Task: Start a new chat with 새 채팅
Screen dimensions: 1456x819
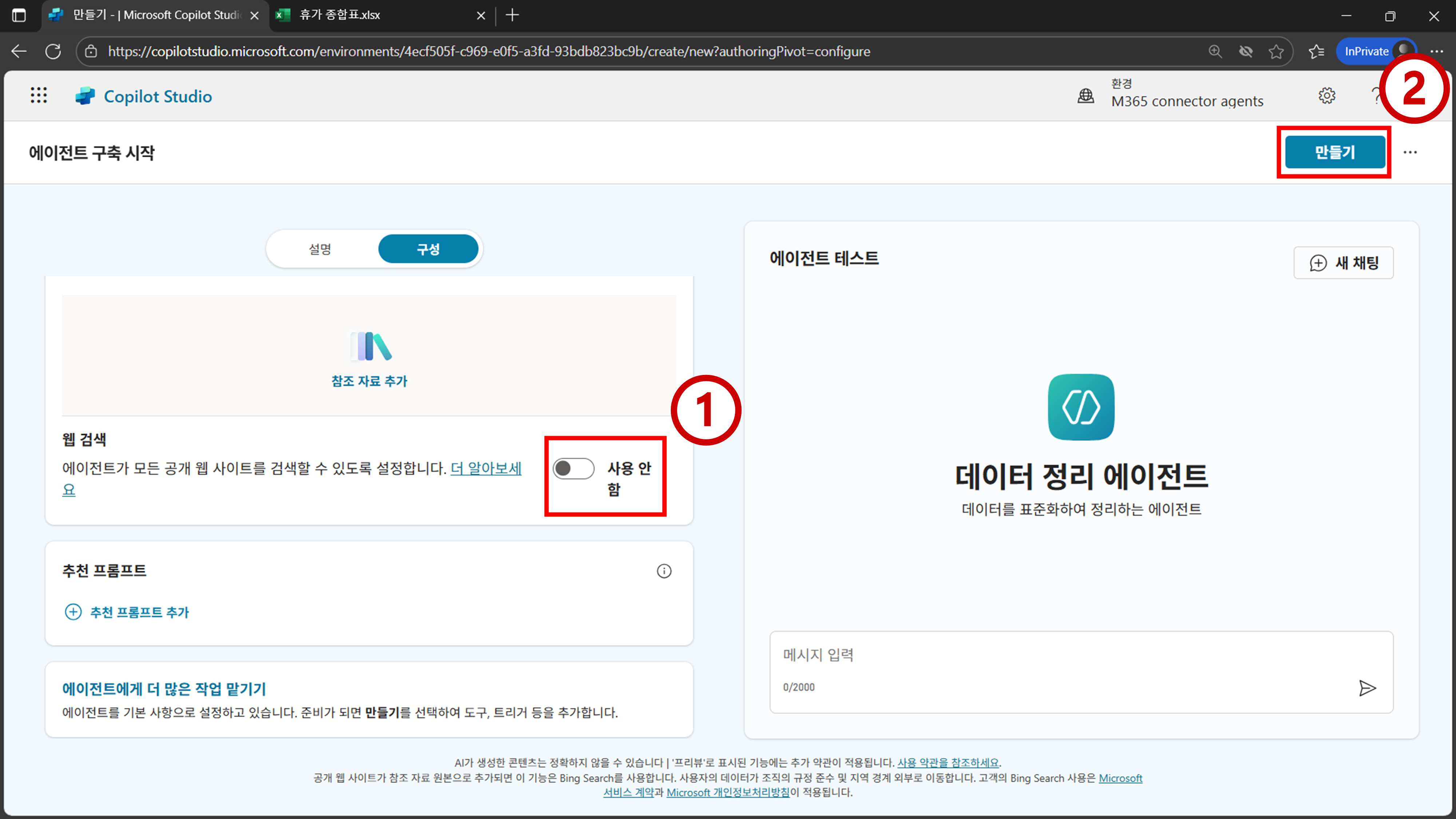Action: (1343, 263)
